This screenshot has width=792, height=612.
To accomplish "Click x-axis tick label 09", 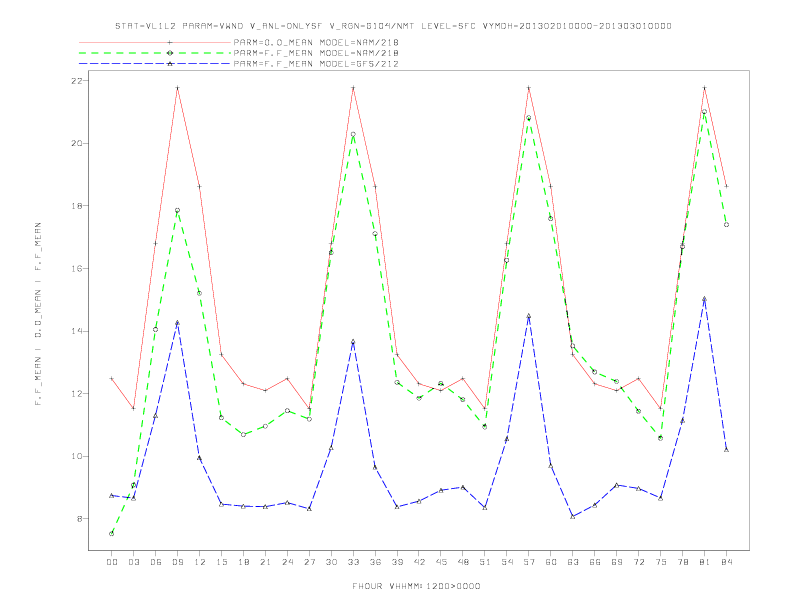I will [x=177, y=562].
